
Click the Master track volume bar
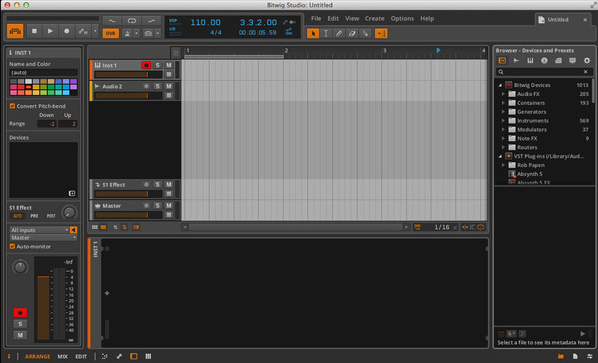tap(129, 215)
